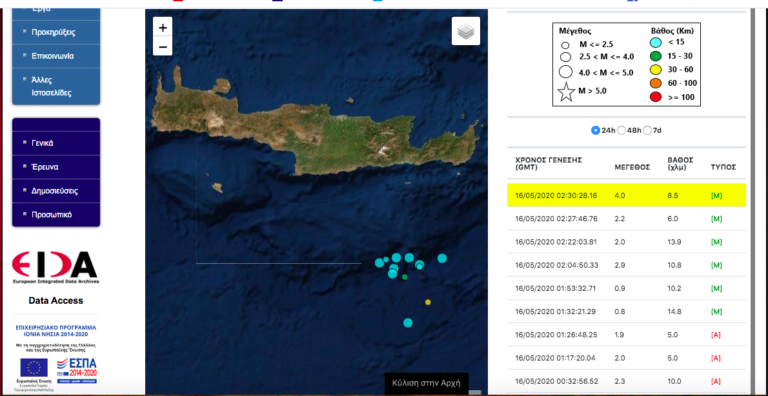Click the ΧΡΟΝΟΣ ΓΕΝΕΣΗΣ column header
768x396 pixels.
(549, 163)
